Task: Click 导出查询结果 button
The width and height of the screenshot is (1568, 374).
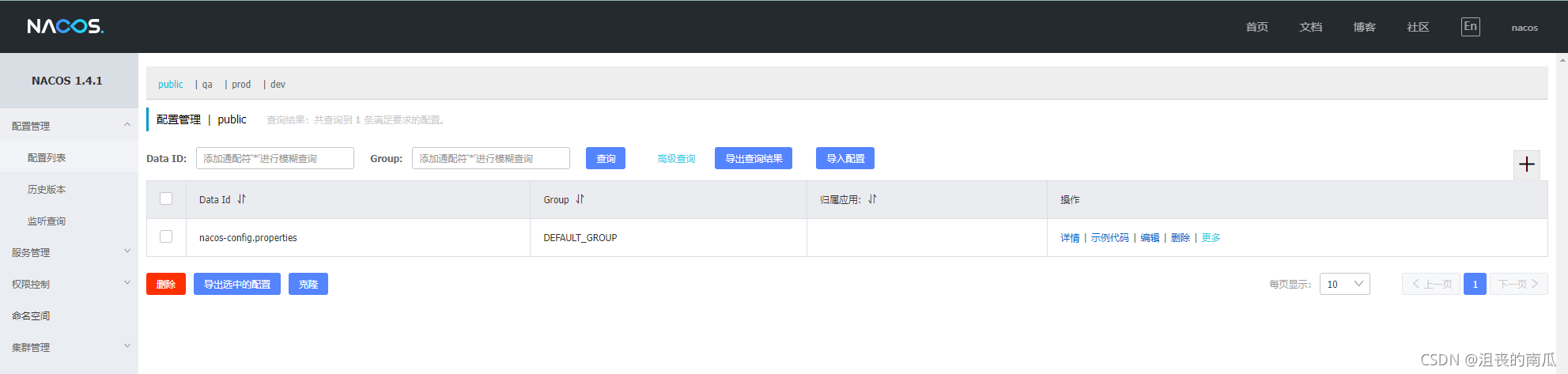Action: pos(754,158)
